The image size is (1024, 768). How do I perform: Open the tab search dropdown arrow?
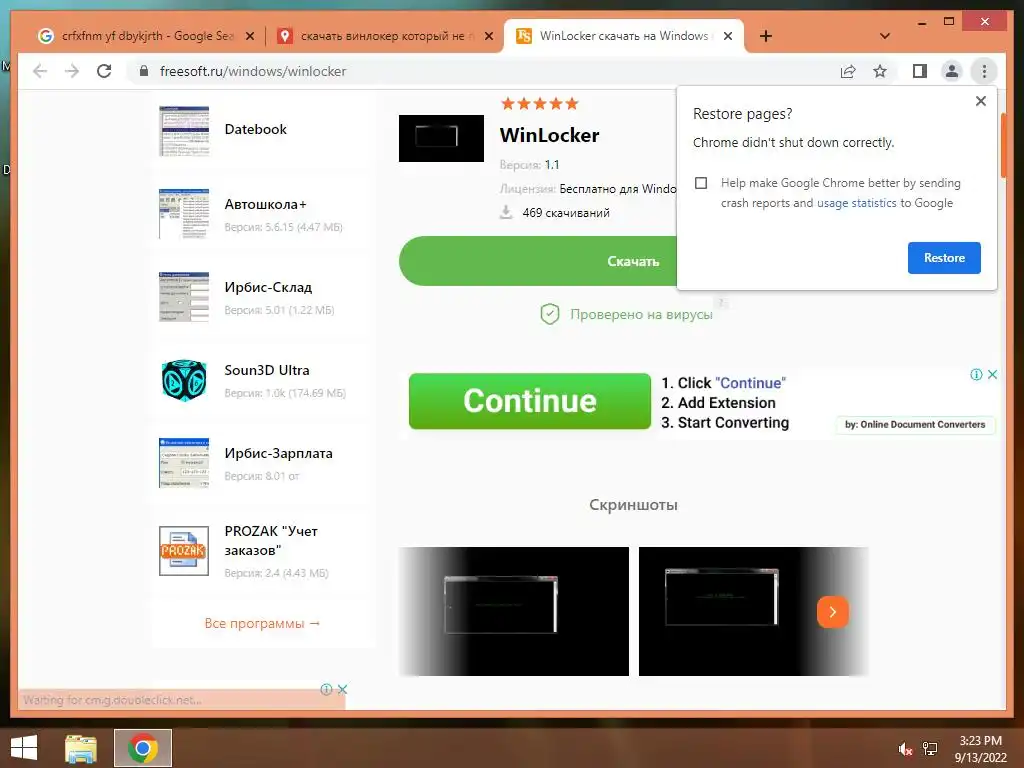click(x=885, y=36)
